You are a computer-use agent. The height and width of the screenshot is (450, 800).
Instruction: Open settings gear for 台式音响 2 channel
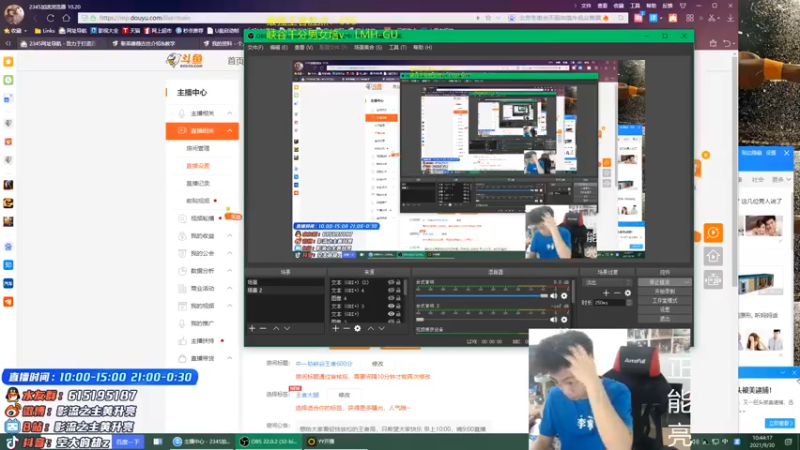(564, 319)
